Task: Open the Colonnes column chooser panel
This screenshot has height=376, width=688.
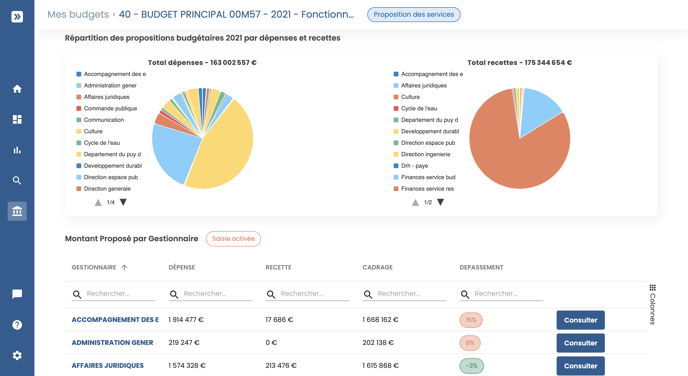Action: coord(652,304)
